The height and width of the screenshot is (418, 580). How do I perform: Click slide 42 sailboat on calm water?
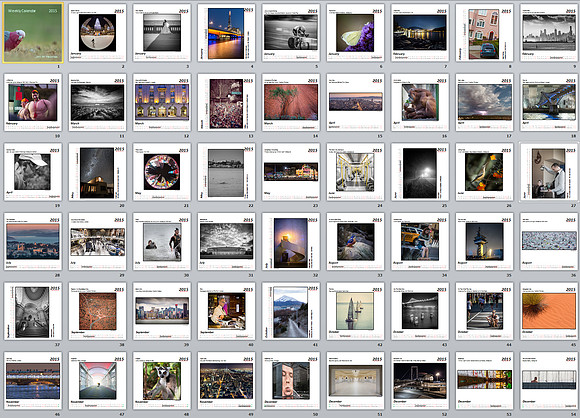pos(355,311)
